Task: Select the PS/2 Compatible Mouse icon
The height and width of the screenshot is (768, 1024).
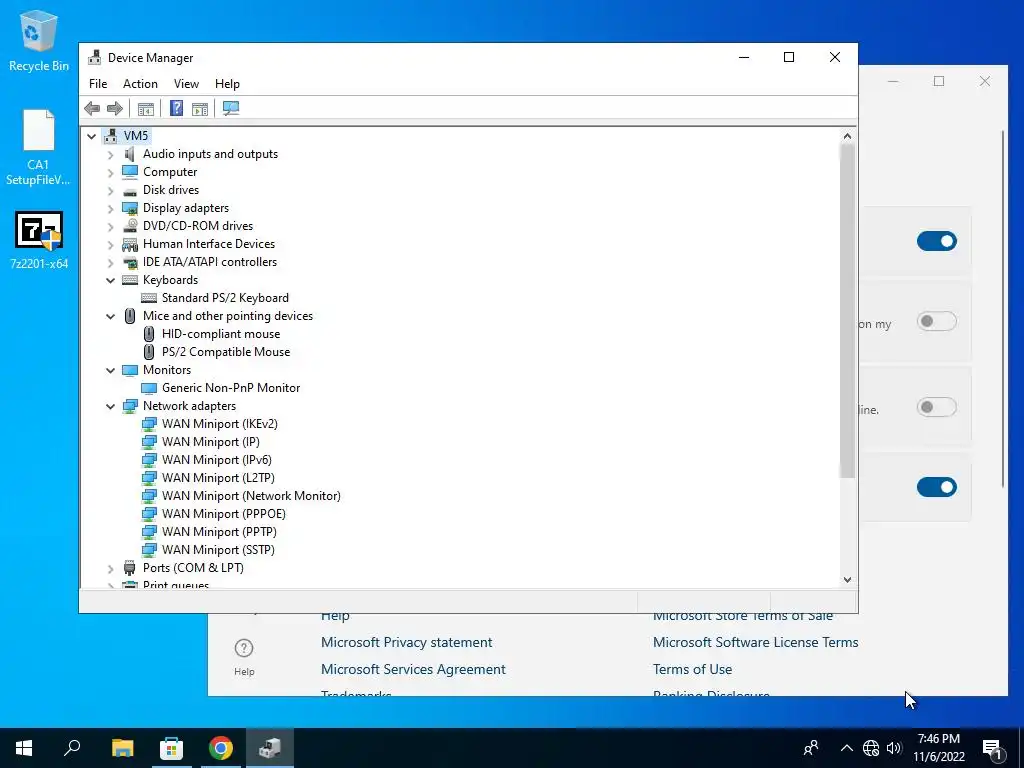Action: click(149, 352)
